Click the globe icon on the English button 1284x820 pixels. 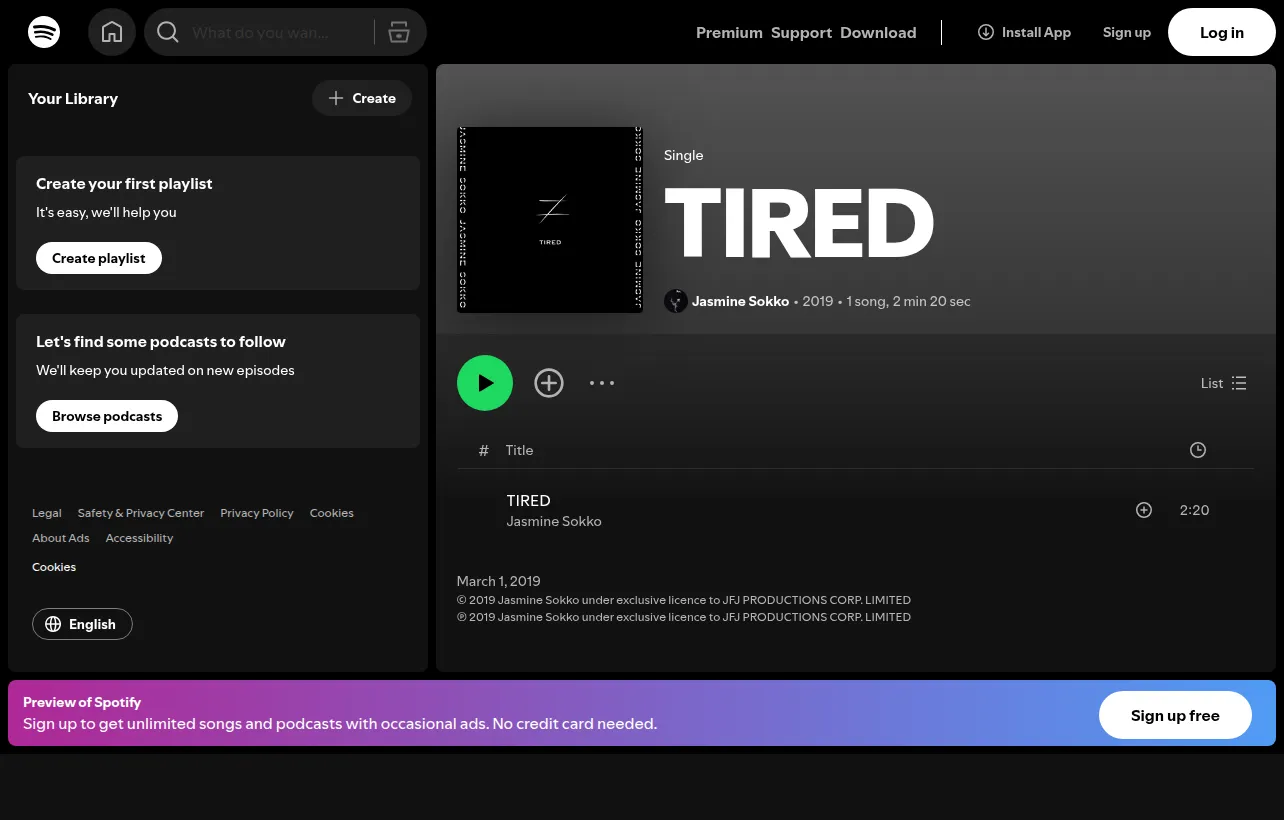point(54,624)
